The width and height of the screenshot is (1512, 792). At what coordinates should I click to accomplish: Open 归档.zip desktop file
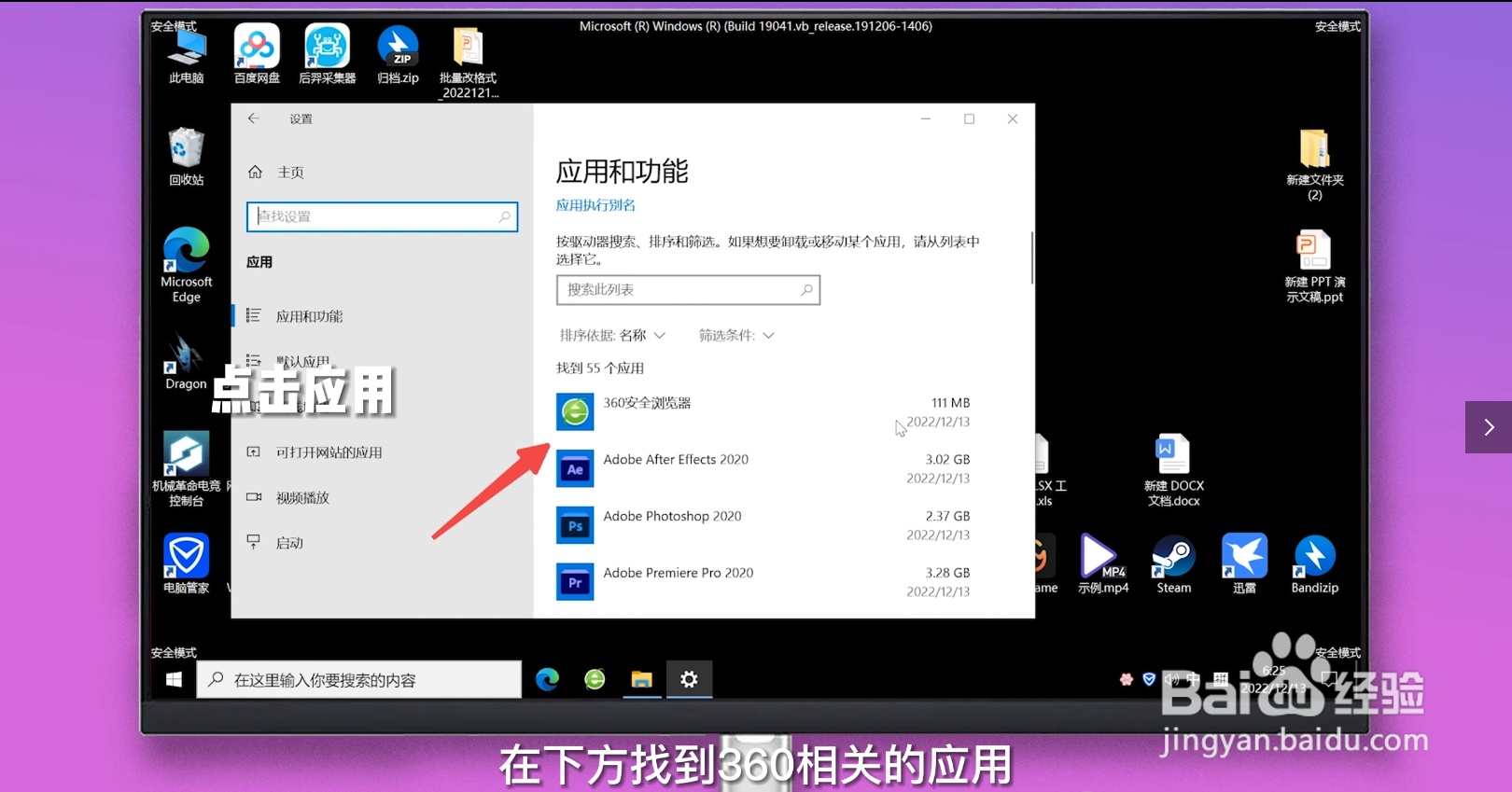point(398,56)
